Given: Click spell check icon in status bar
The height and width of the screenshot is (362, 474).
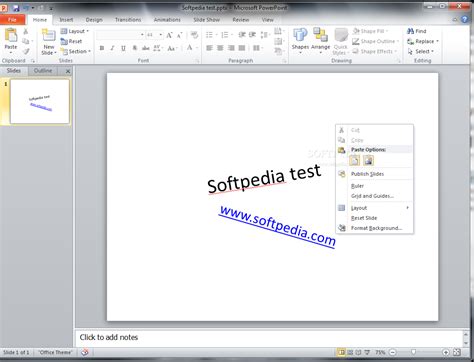Looking at the screenshot, I should tap(85, 352).
